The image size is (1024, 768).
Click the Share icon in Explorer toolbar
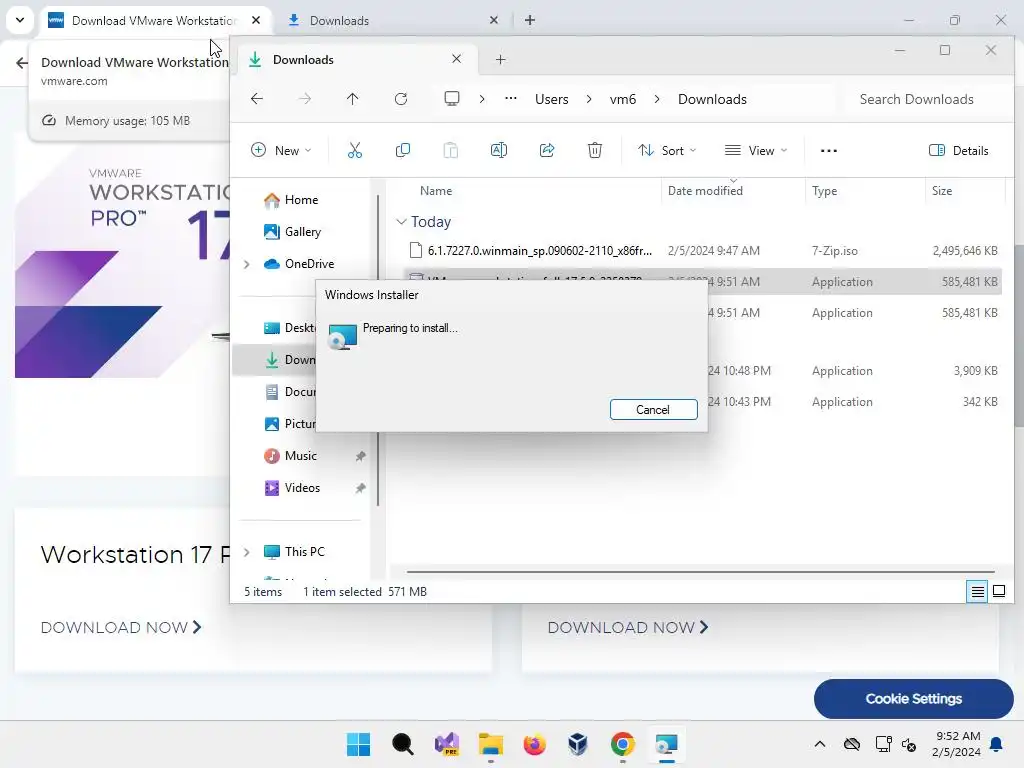point(547,151)
